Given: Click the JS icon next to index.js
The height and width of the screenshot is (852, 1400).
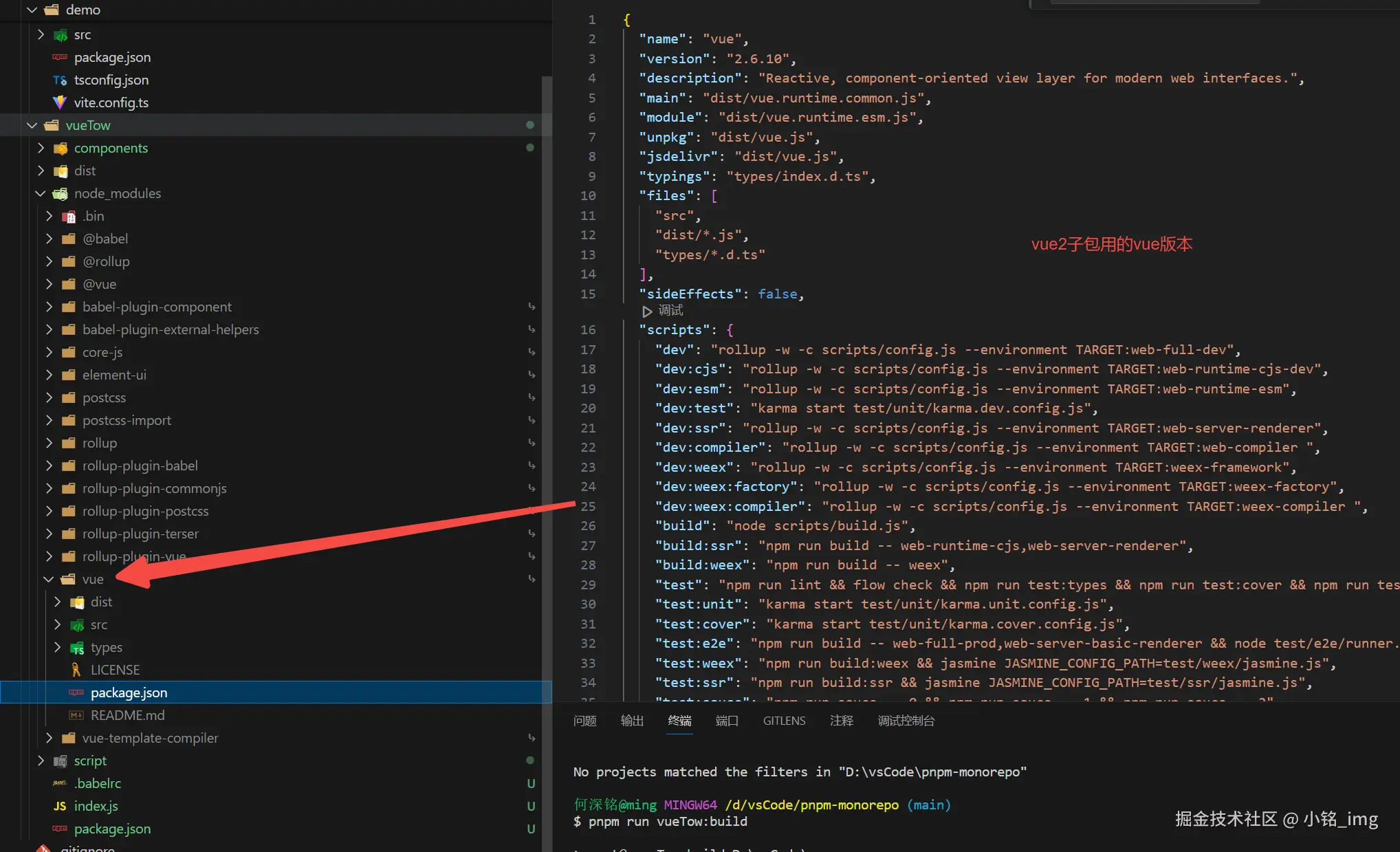Looking at the screenshot, I should click(60, 806).
